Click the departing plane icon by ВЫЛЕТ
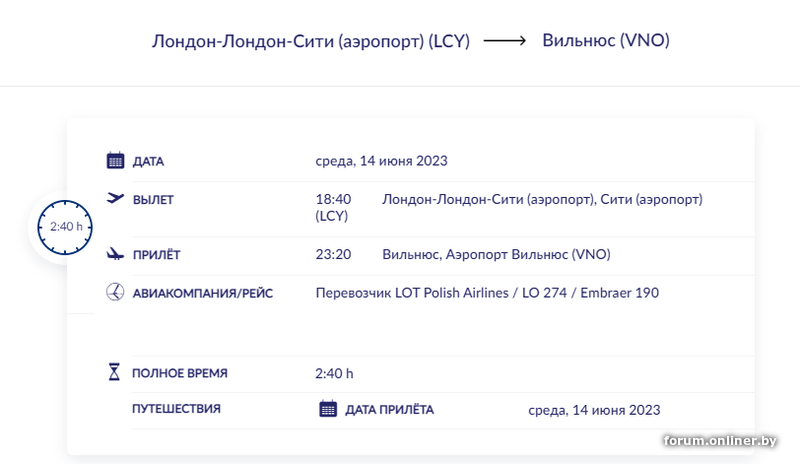 [115, 199]
